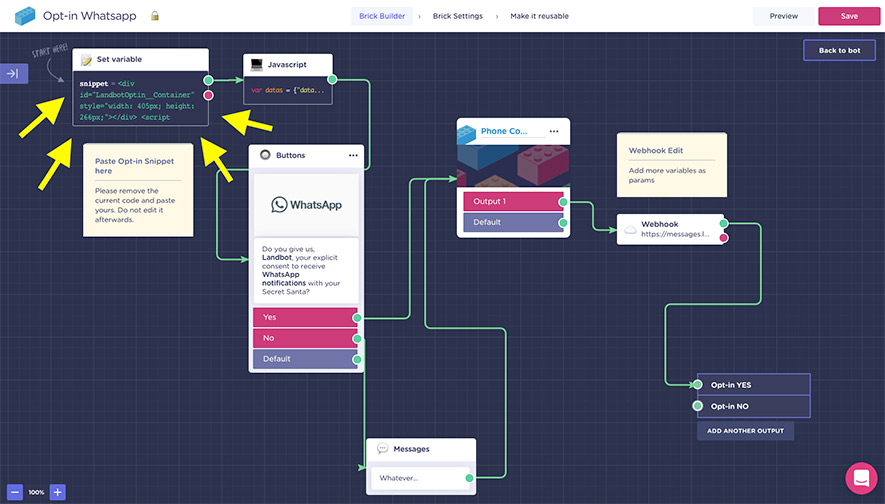Open the snippet variable code field
This screenshot has width=885, height=504.
click(140, 100)
